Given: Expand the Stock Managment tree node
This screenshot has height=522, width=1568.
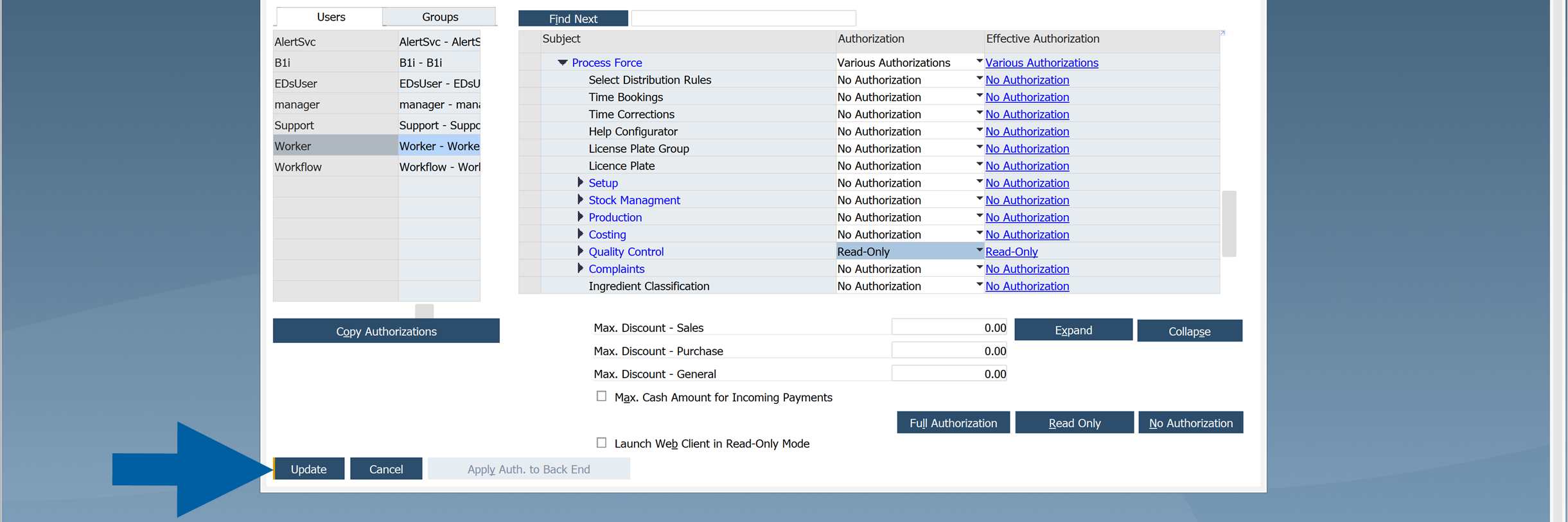Looking at the screenshot, I should pos(580,200).
